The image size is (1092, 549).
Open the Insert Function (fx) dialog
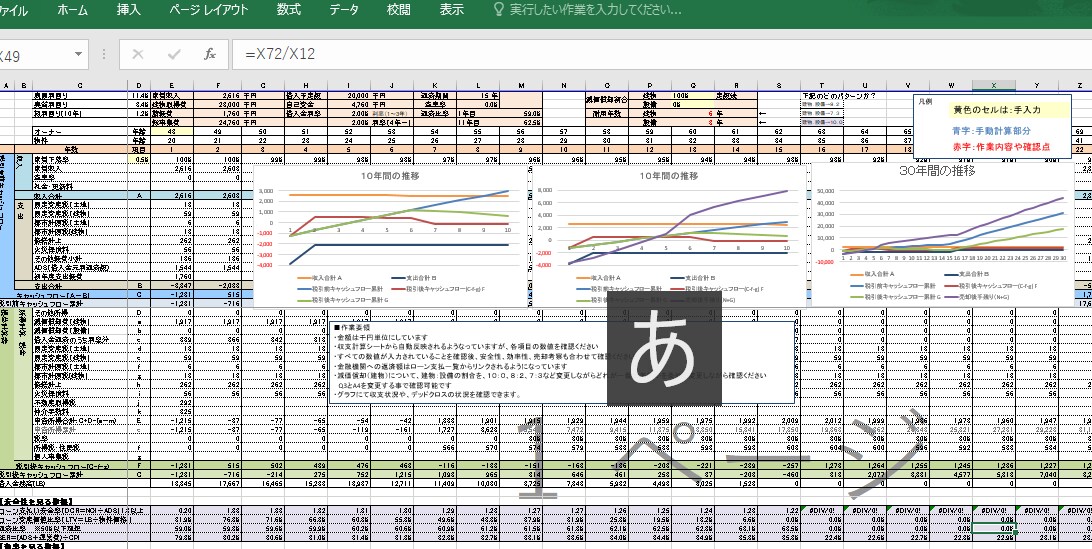pyautogui.click(x=210, y=54)
